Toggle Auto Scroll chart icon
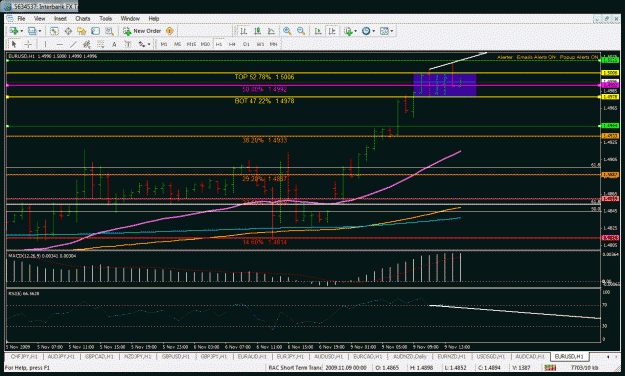Screen dimensions: 625x376 click(x=318, y=31)
